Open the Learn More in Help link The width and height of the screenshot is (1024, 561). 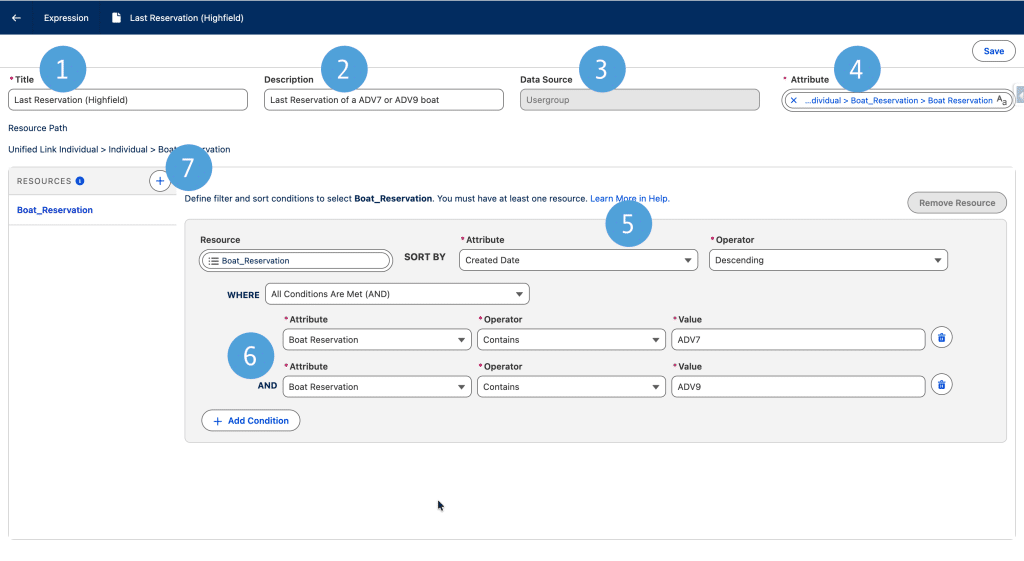click(629, 199)
